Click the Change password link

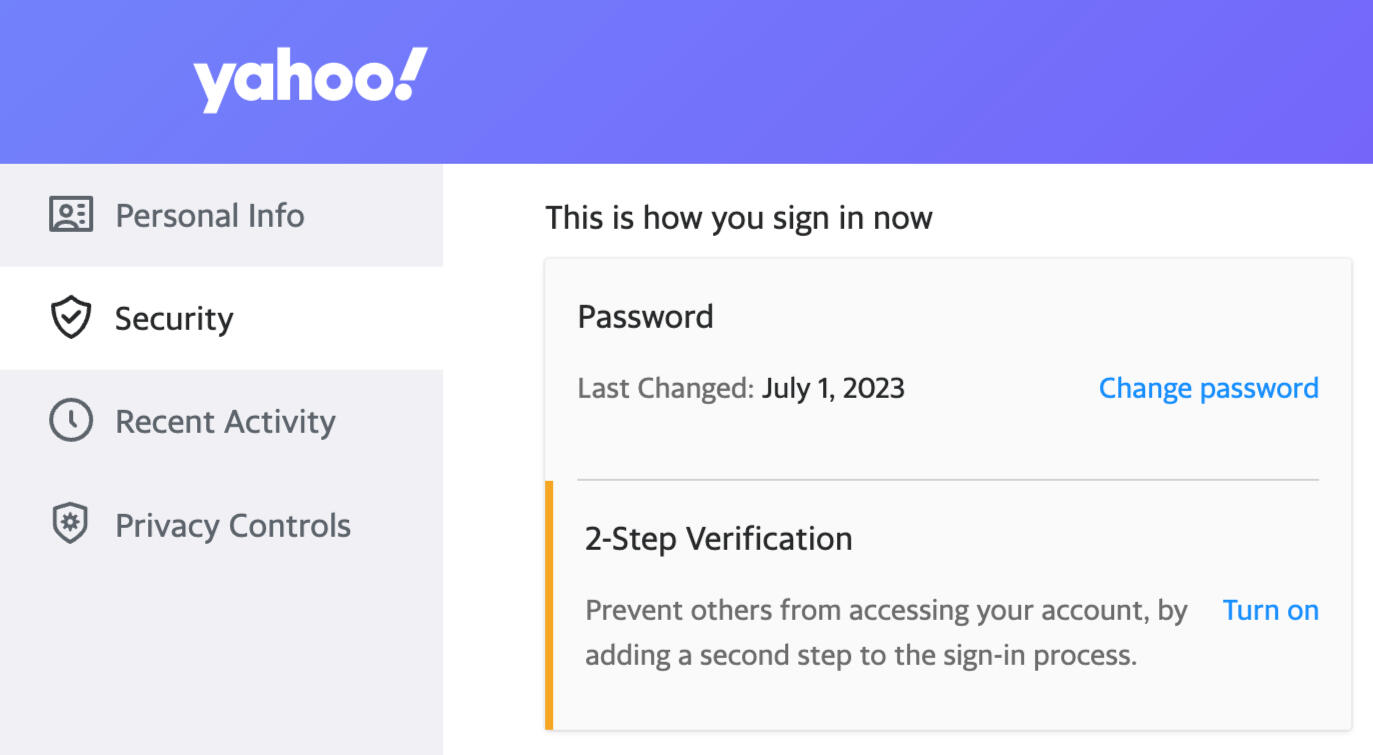(1208, 388)
